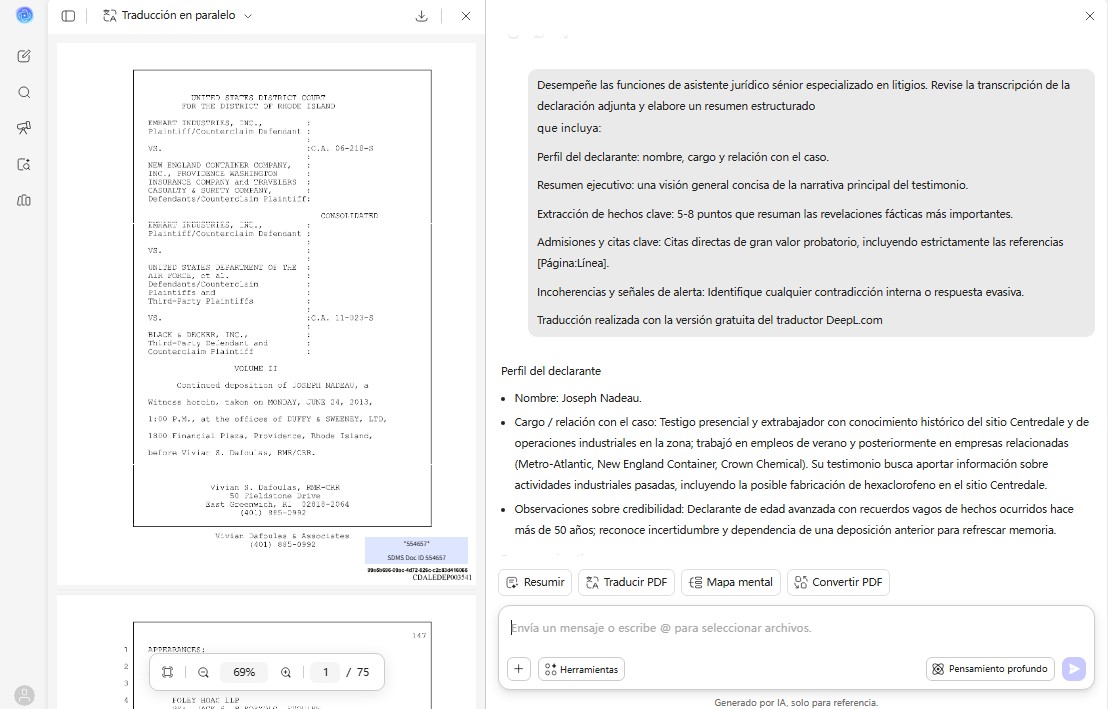Open the document search icon in sidebar
Viewport: 1108px width, 709px height.
tap(24, 164)
